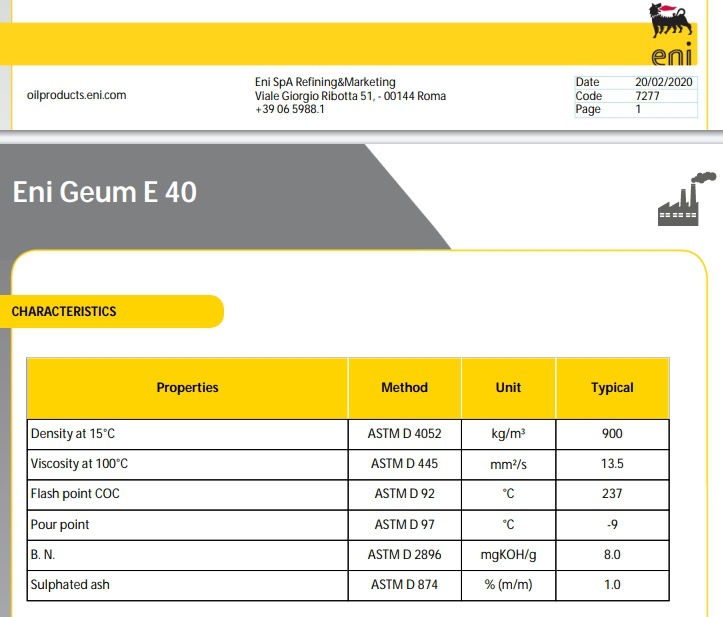
Task: Select the ASTM D 874 method cell
Action: 404,585
